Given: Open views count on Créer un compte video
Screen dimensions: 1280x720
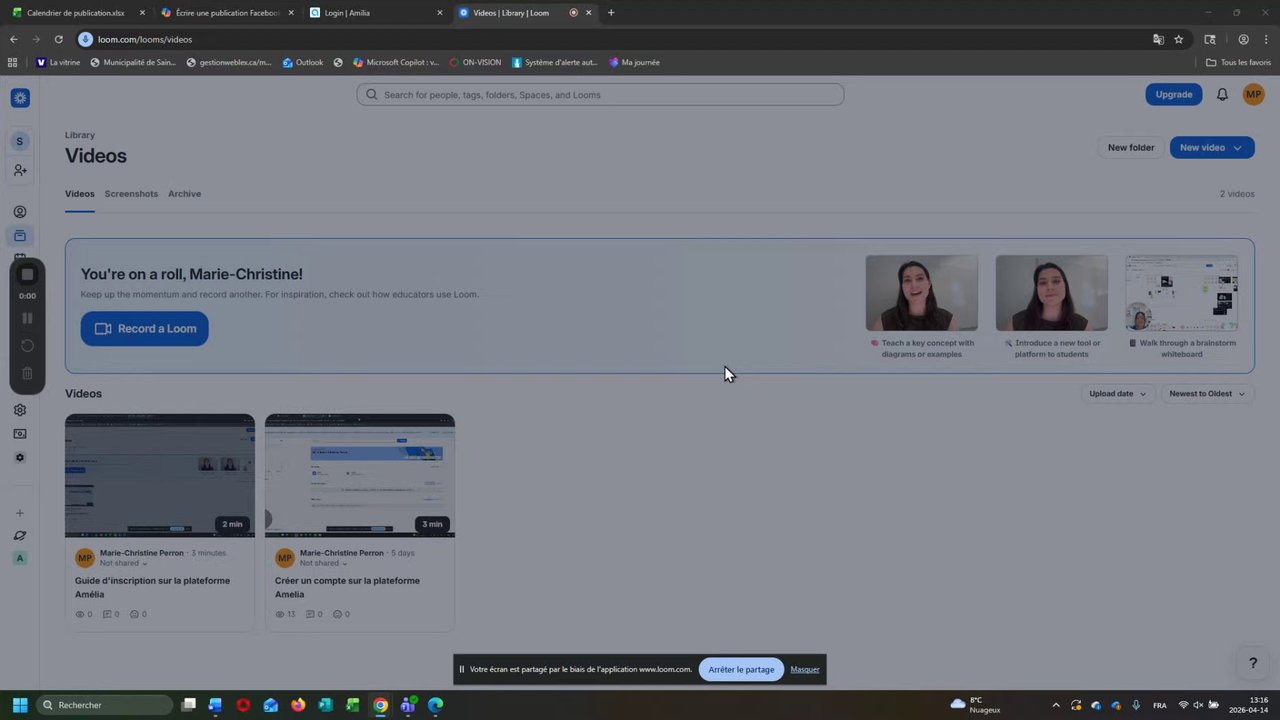Looking at the screenshot, I should click(285, 614).
